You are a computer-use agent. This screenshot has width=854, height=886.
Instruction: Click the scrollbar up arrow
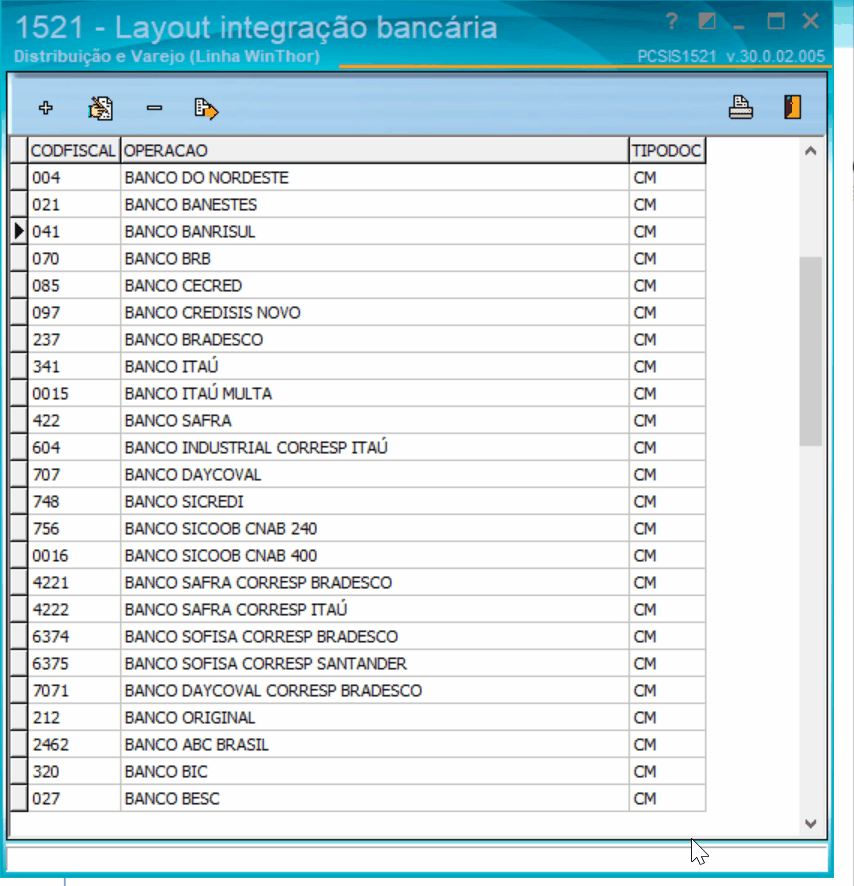(x=810, y=150)
